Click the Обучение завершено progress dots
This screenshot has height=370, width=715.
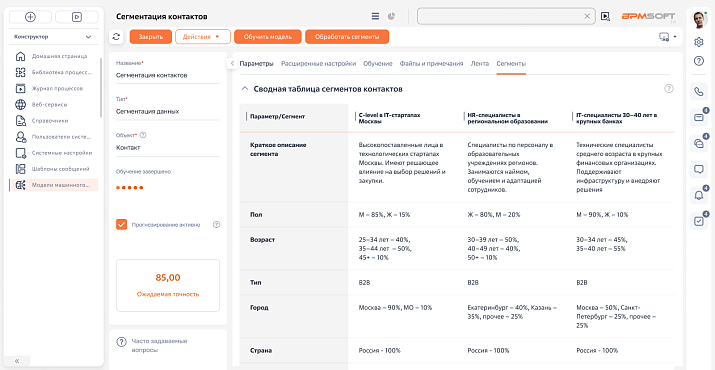[x=130, y=188]
